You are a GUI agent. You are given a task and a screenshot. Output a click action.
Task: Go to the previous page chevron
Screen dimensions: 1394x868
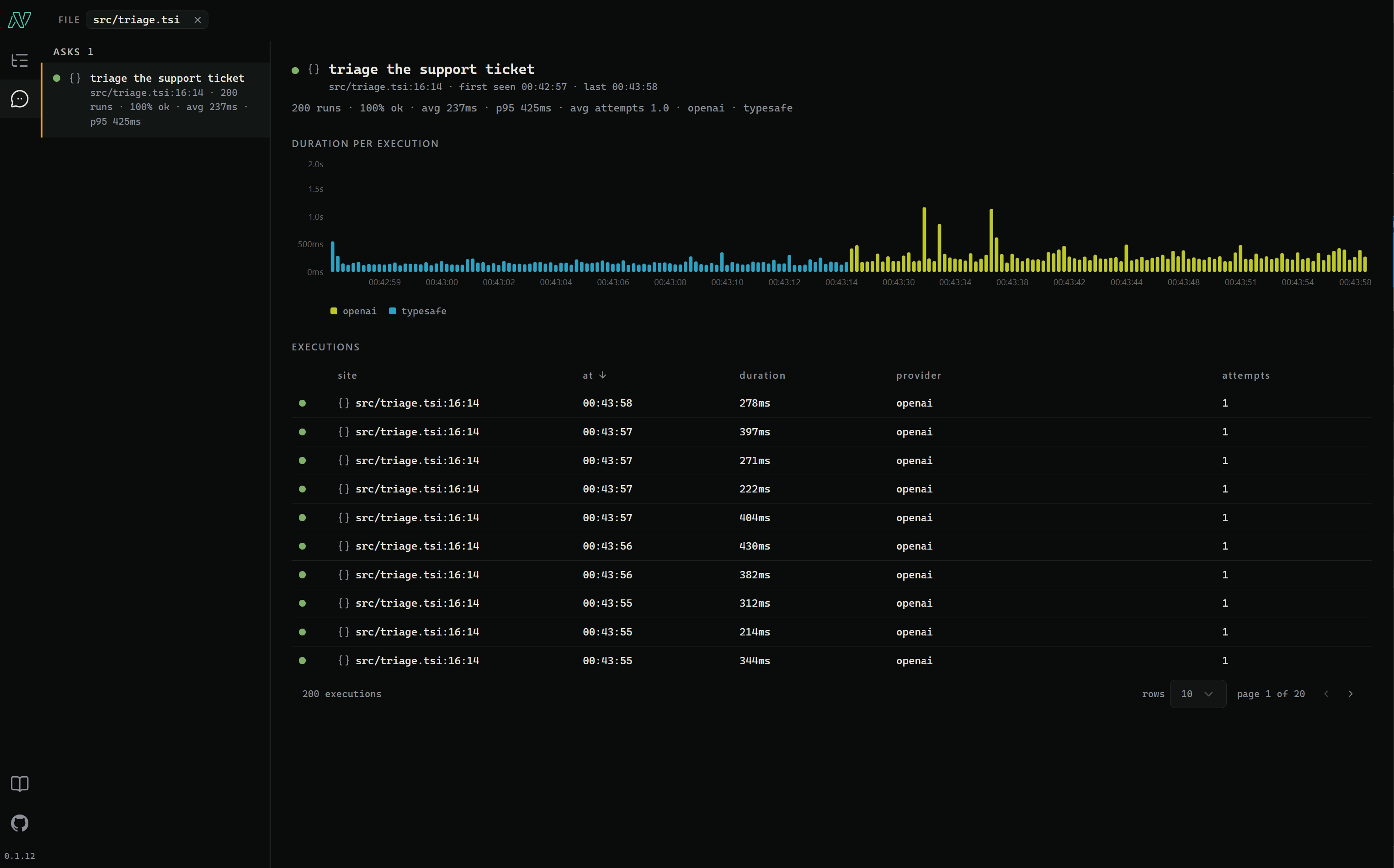[1326, 694]
